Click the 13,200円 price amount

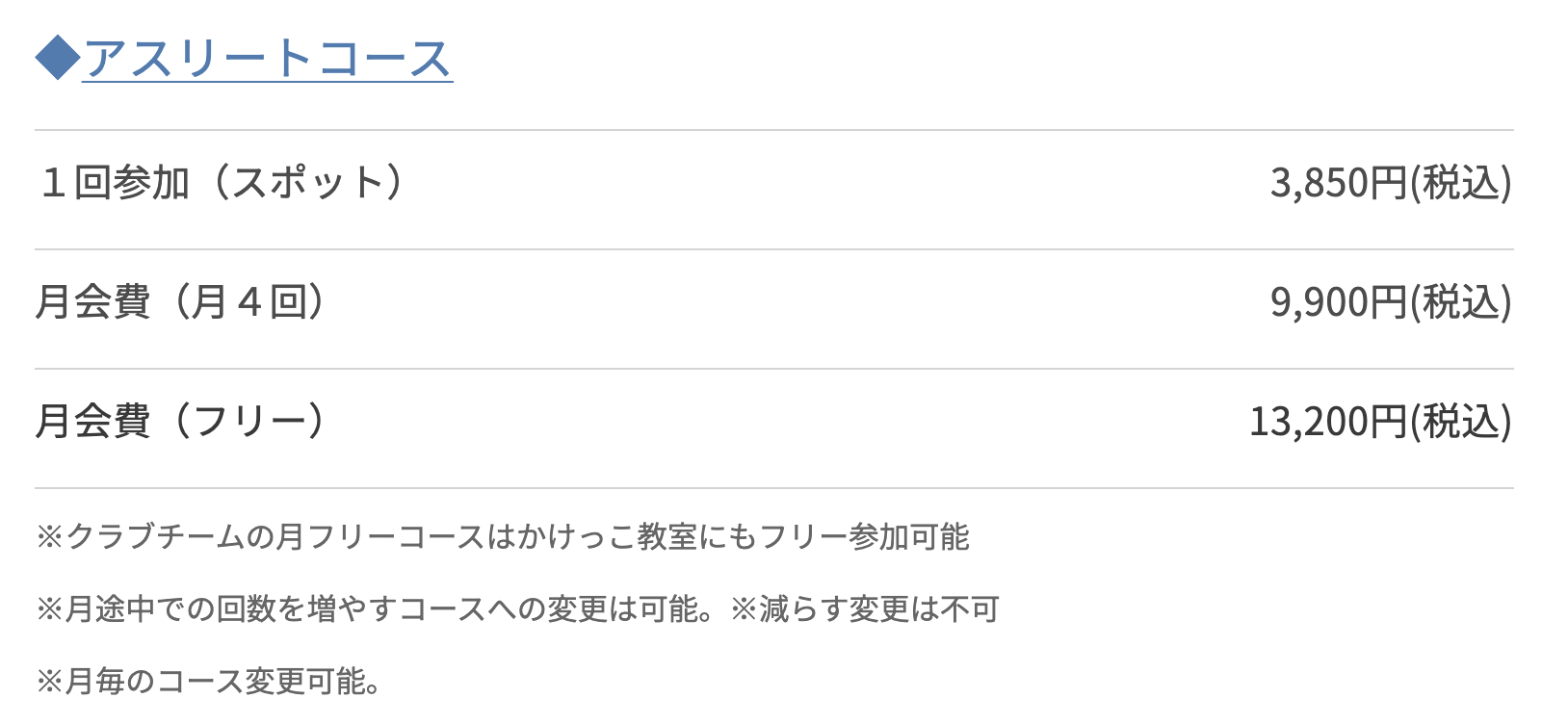click(1328, 422)
